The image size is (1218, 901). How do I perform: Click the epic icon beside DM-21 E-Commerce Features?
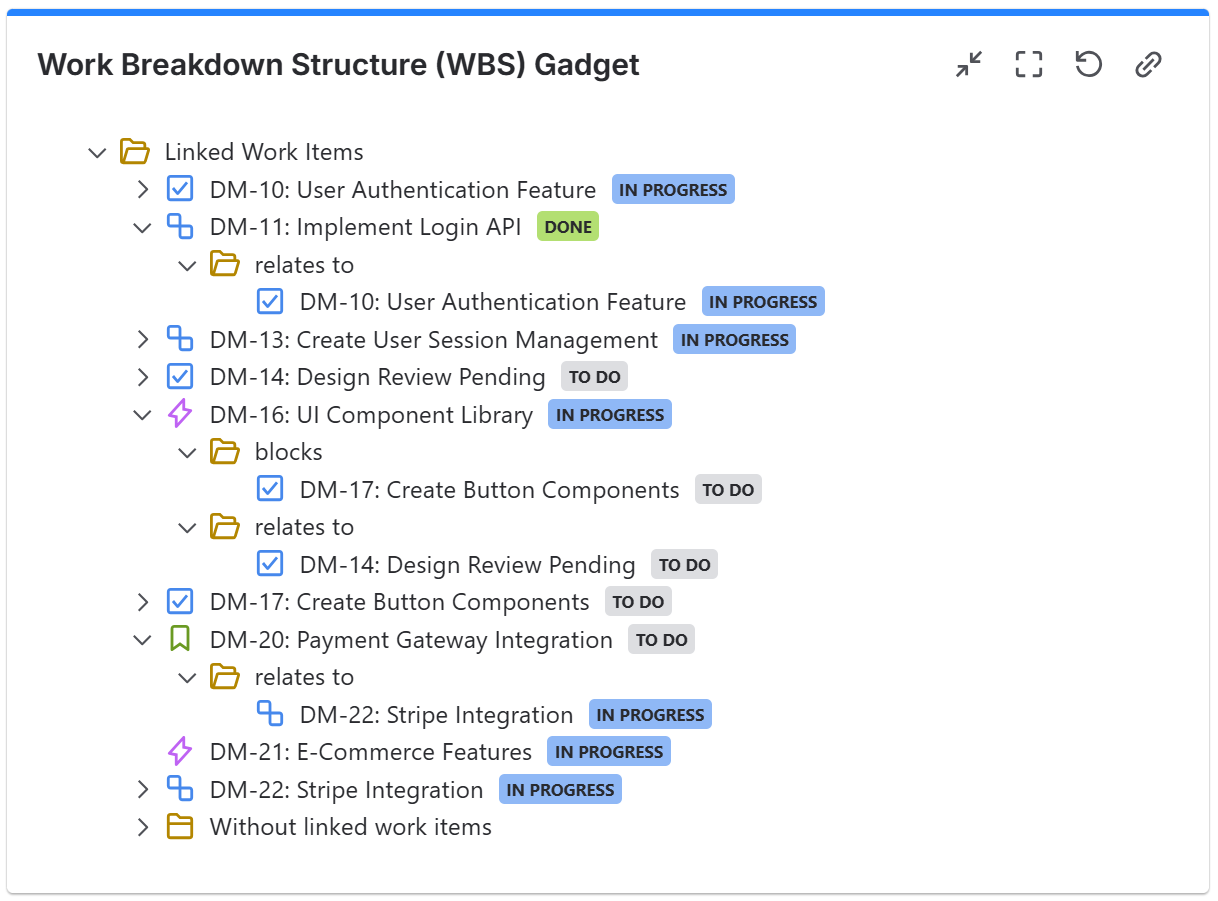coord(180,751)
